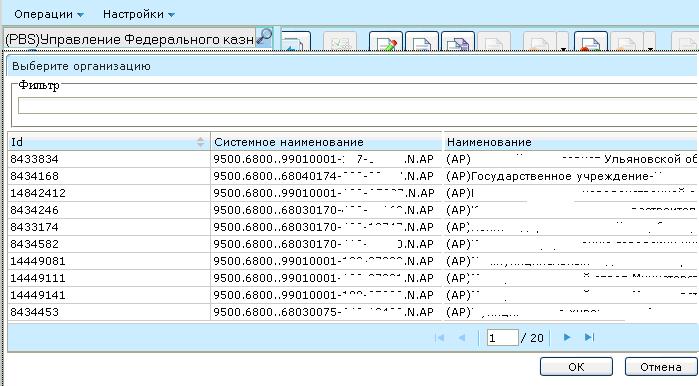Click the (AP)Государственное учреждение name cell
This screenshot has height=386, width=699.
coord(571,176)
